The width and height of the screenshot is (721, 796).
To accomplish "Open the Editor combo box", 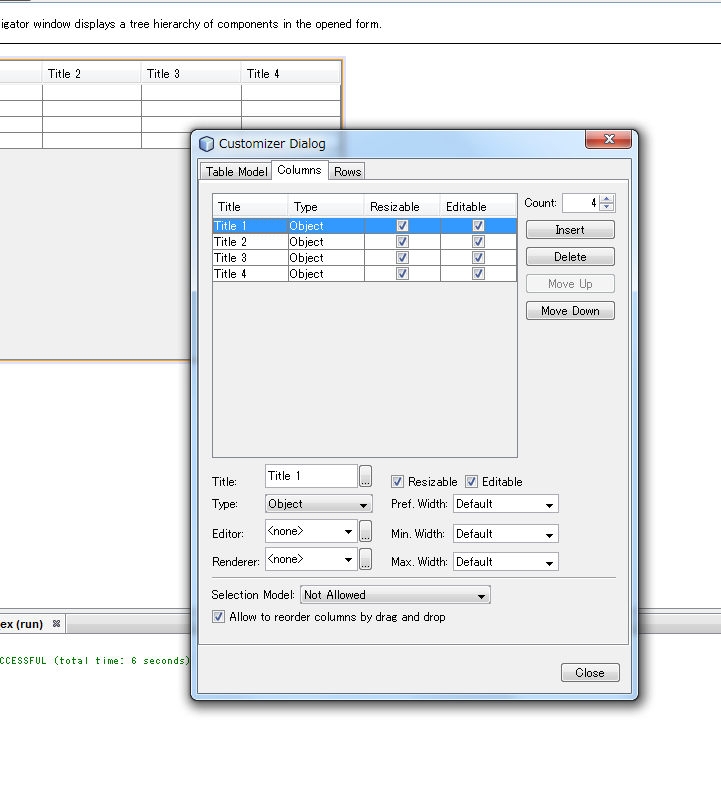I will (x=311, y=531).
